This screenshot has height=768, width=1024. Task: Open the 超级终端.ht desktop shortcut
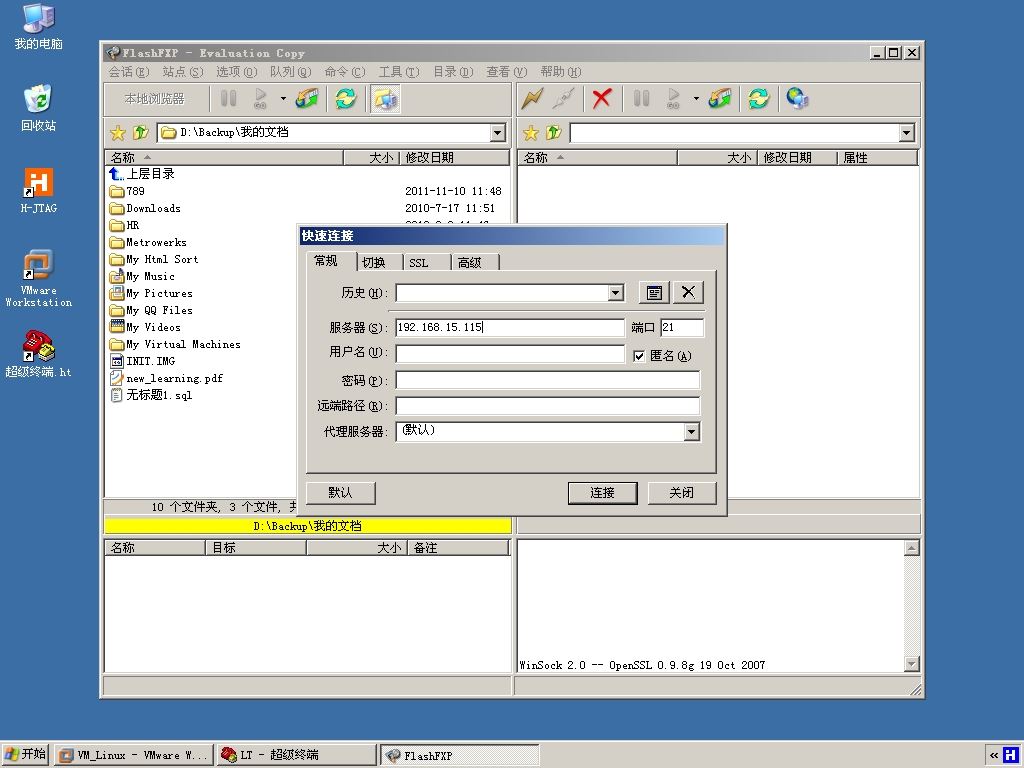tap(39, 354)
